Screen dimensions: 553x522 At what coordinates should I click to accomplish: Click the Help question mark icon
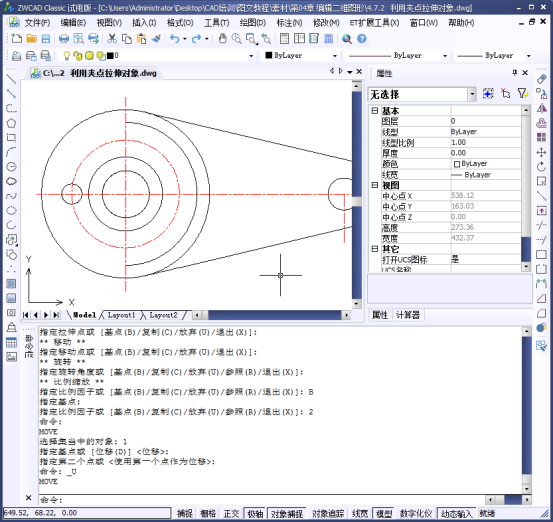tap(362, 39)
